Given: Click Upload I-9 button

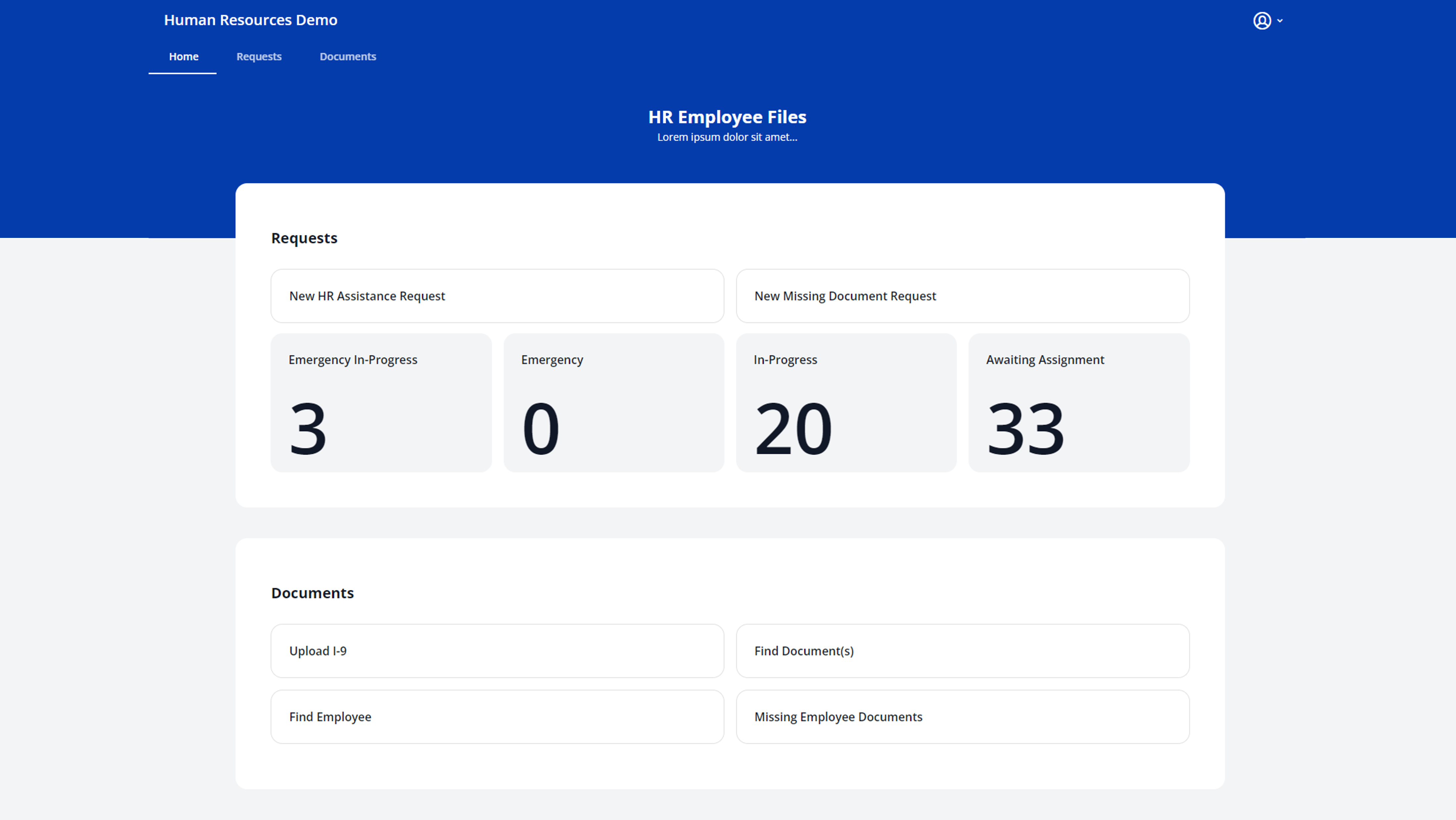Looking at the screenshot, I should coord(497,651).
